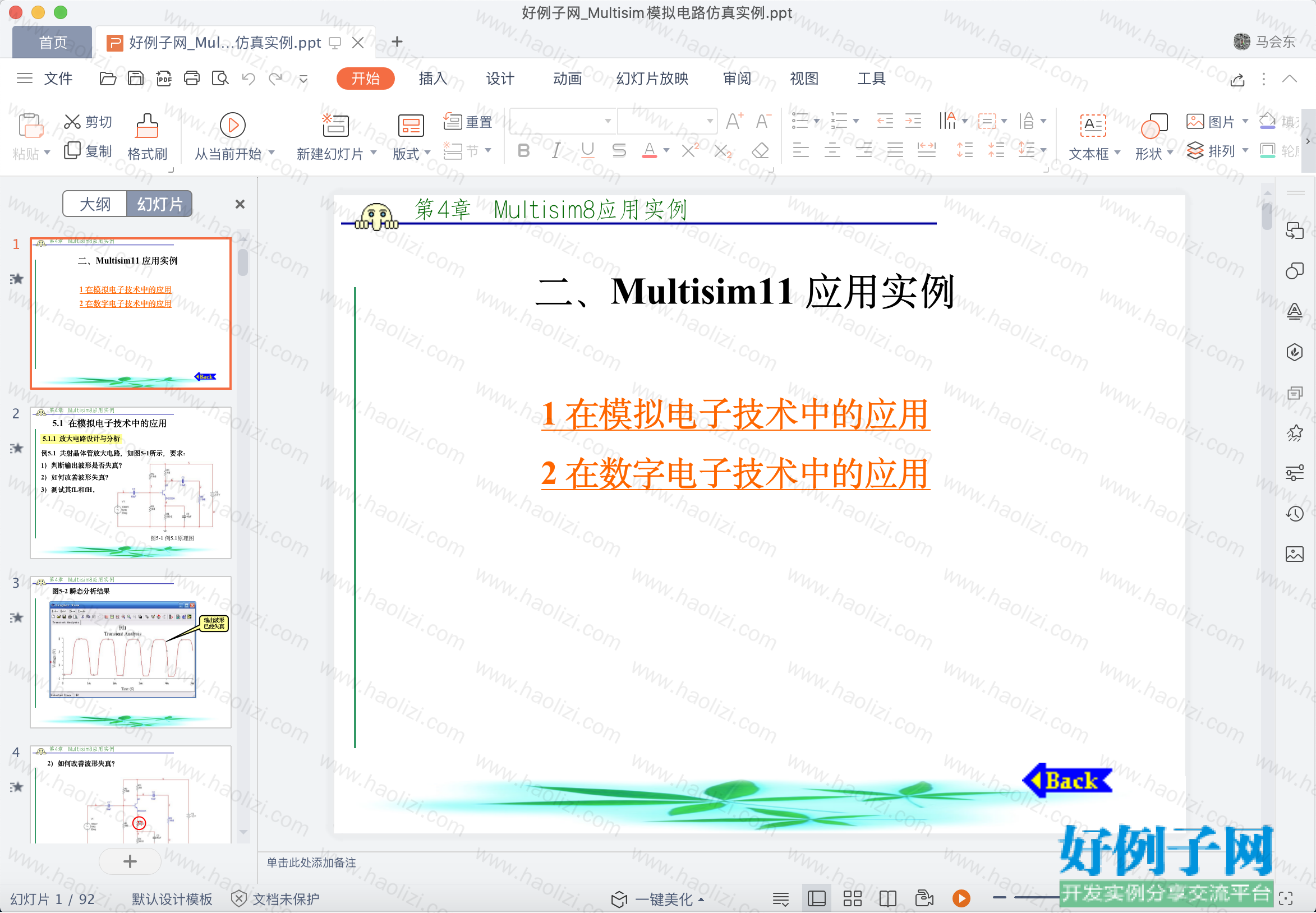Apply subscript X₂ icon
Viewport: 1316px width, 913px height.
[723, 151]
